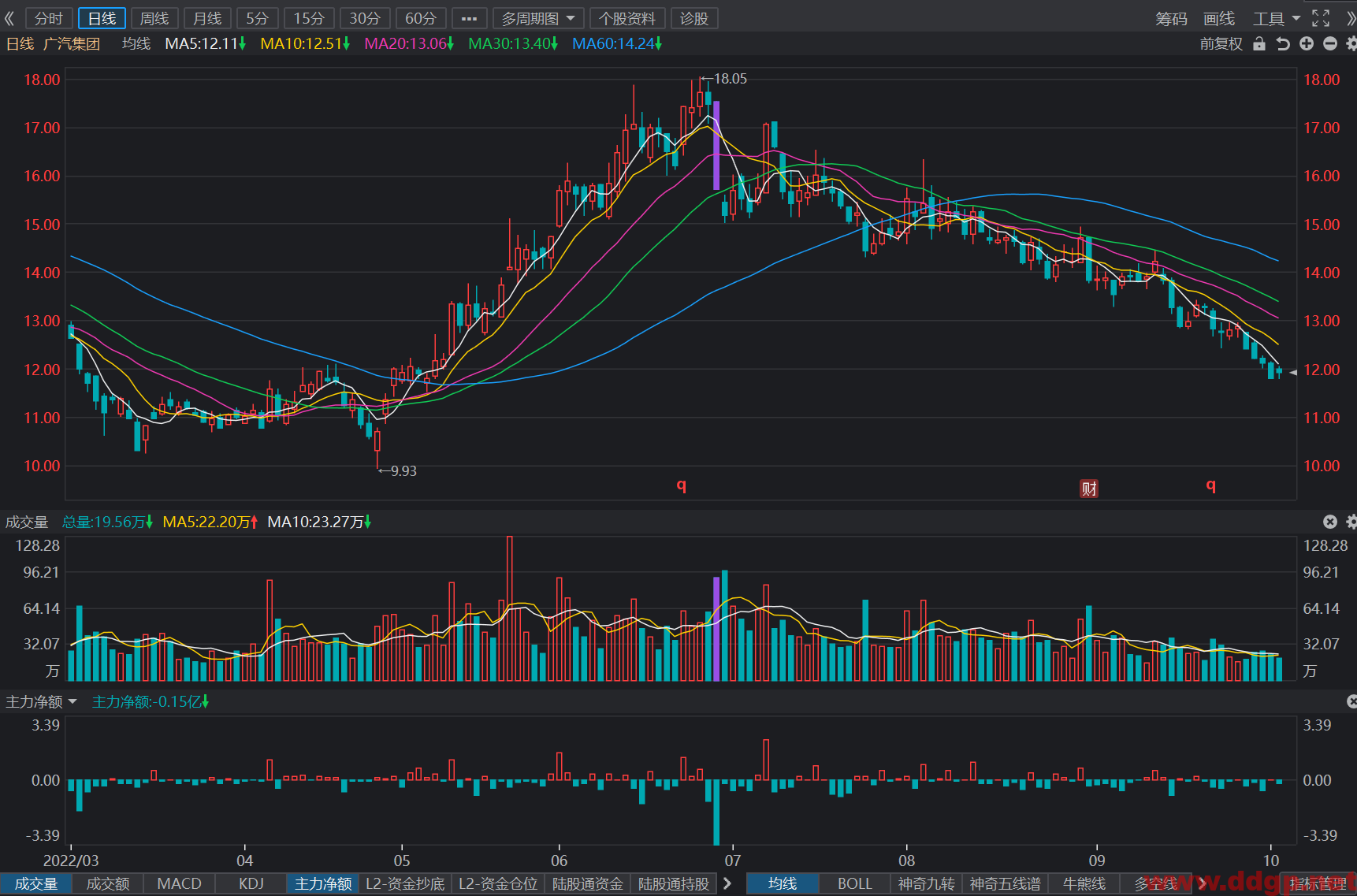This screenshot has width=1357, height=896.
Task: Click MA60:14.24 blue average label
Action: tap(617, 44)
